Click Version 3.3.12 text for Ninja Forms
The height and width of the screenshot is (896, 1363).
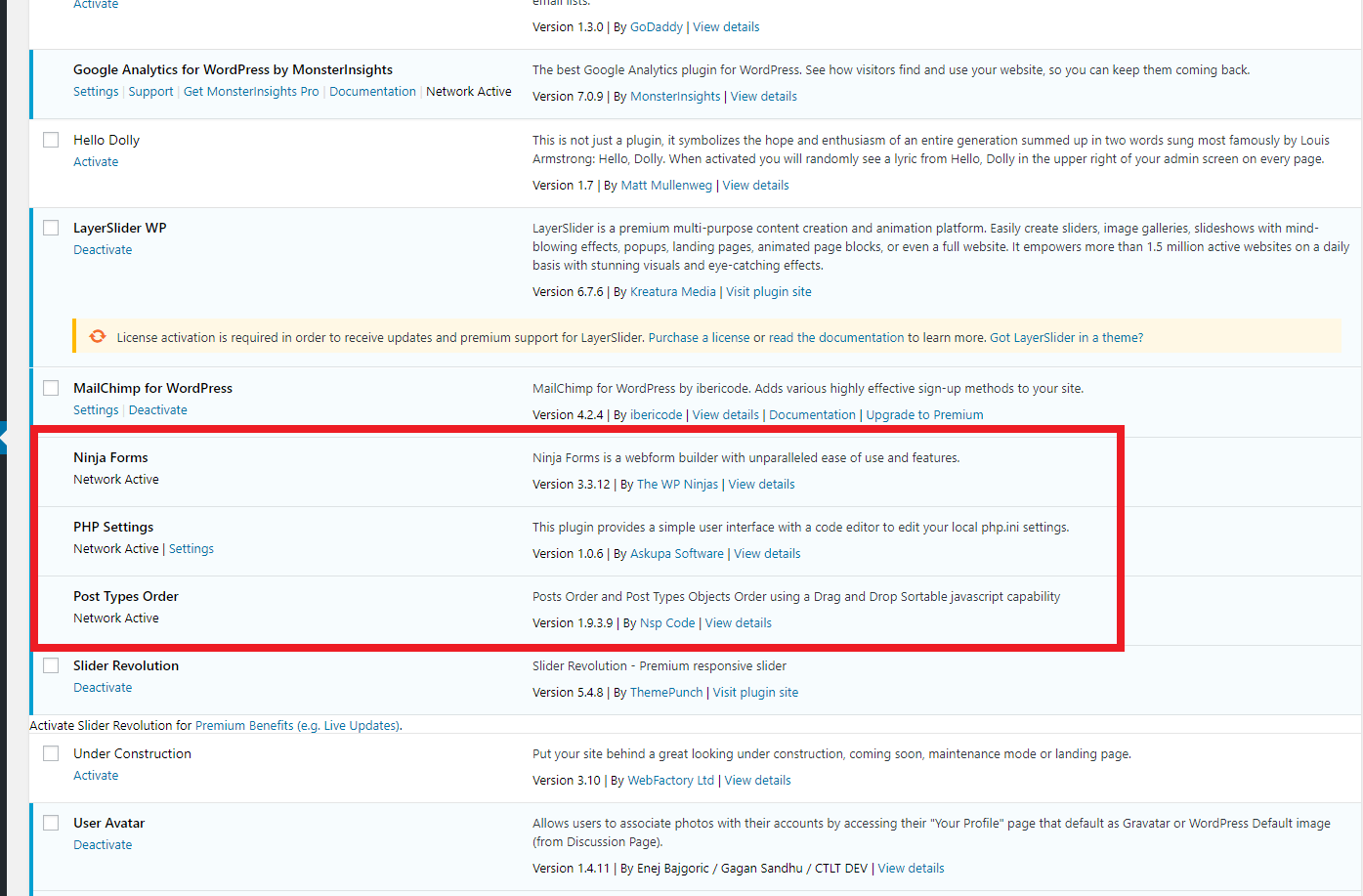pyautogui.click(x=572, y=484)
